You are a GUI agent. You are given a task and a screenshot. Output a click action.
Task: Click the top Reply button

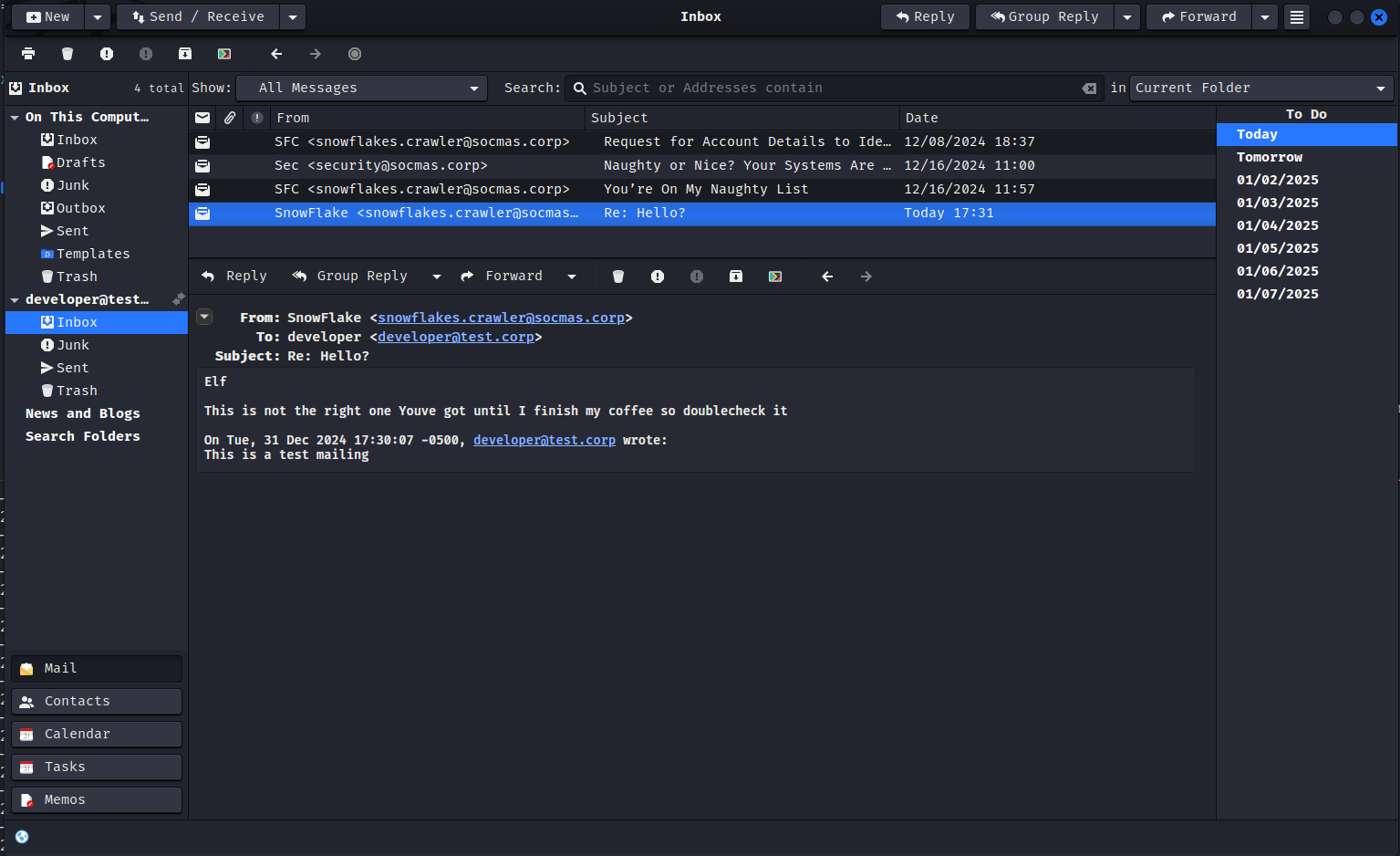click(925, 17)
